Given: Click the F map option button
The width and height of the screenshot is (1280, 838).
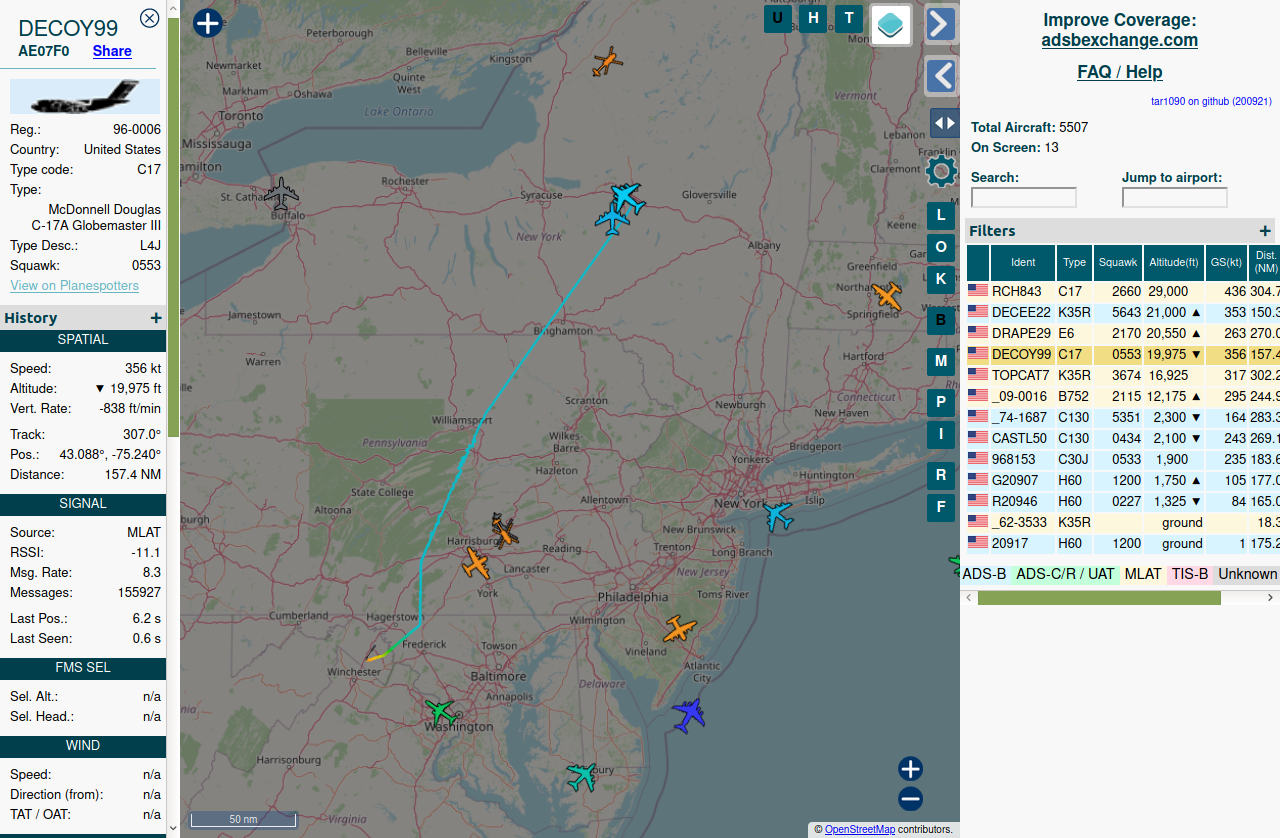Looking at the screenshot, I should pos(940,507).
